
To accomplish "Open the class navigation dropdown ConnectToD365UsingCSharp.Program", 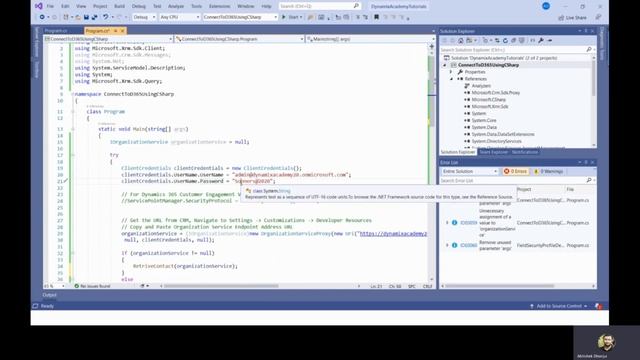I will [240, 39].
